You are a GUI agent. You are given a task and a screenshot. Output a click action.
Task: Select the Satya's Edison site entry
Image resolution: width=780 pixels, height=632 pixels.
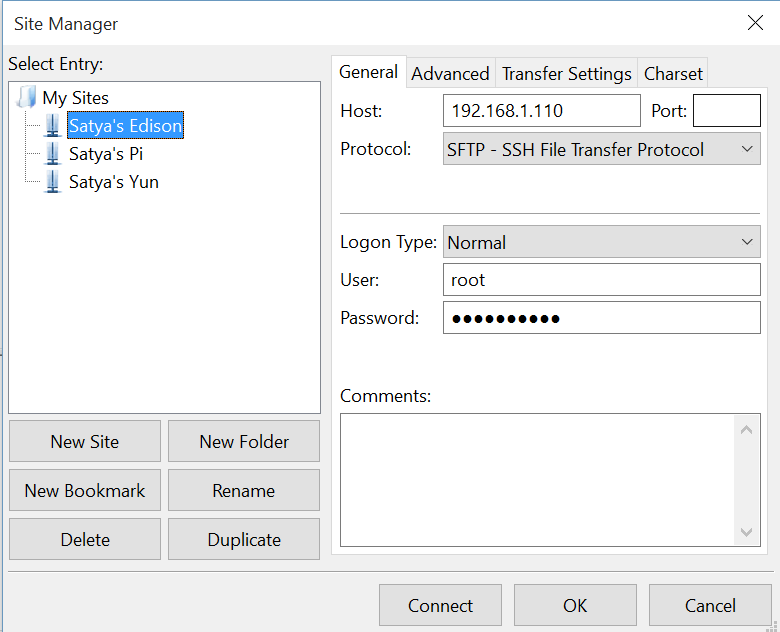(x=125, y=125)
